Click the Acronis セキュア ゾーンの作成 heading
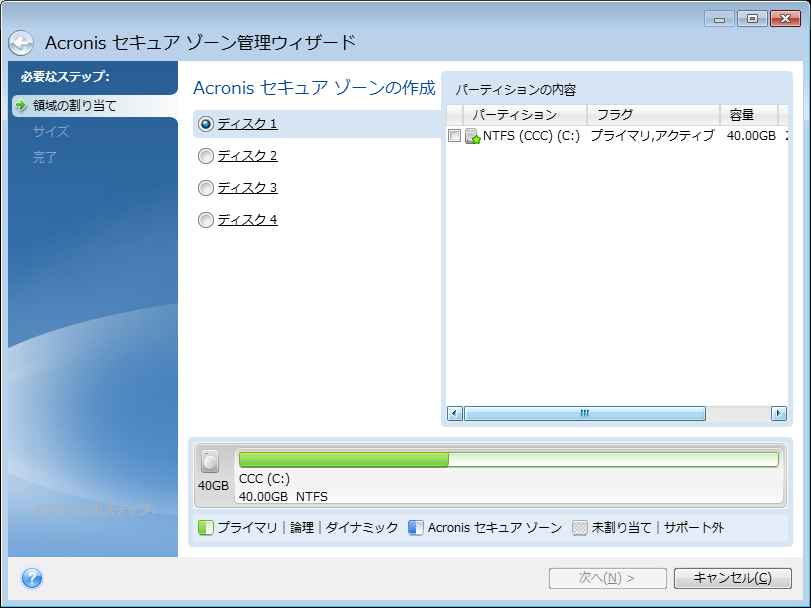Viewport: 811px width, 608px height. pyautogui.click(x=314, y=88)
